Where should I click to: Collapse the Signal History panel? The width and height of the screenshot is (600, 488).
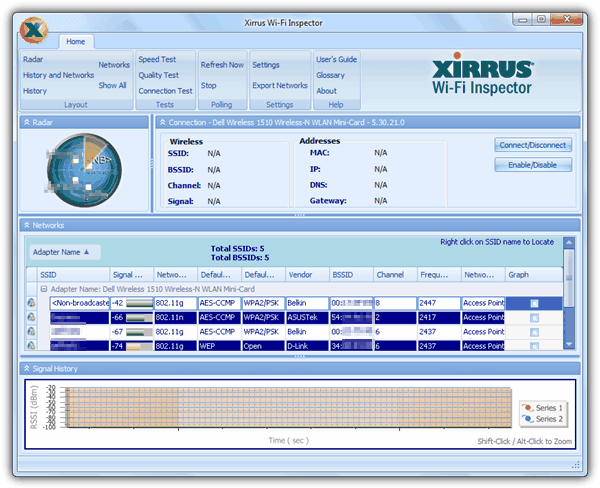27,369
